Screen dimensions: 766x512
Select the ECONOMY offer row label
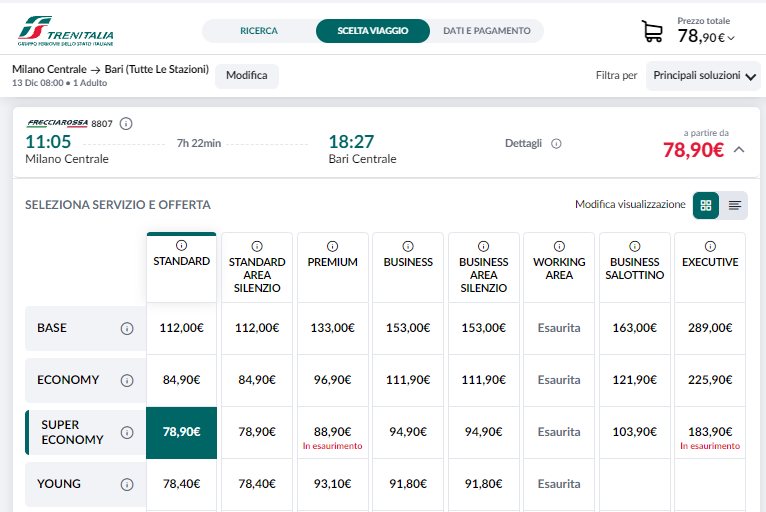click(85, 380)
